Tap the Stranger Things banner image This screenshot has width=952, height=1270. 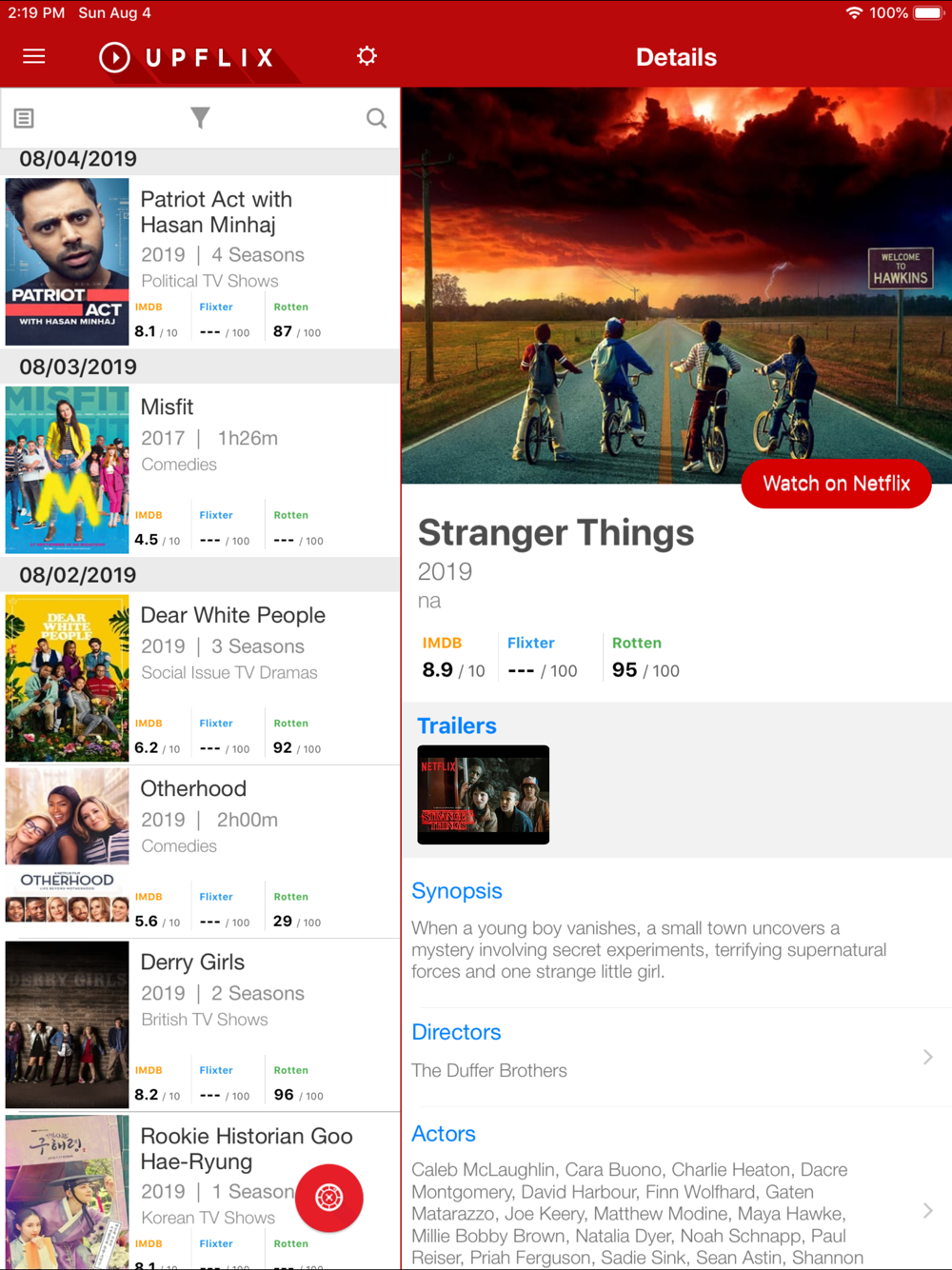tap(676, 286)
